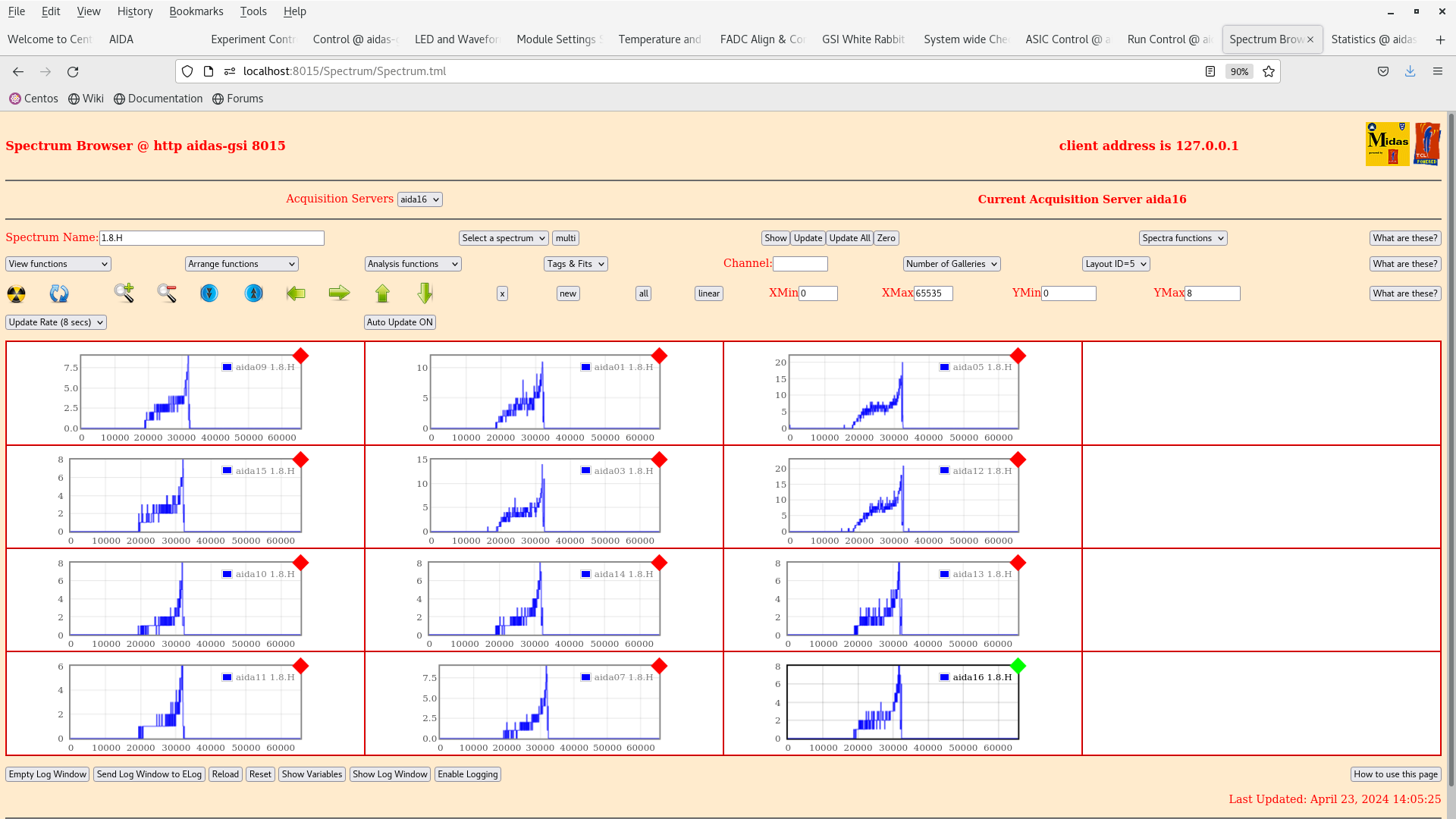Screen dimensions: 1456x819
Task: Click the blue double-down arrow icon
Action: tap(209, 293)
